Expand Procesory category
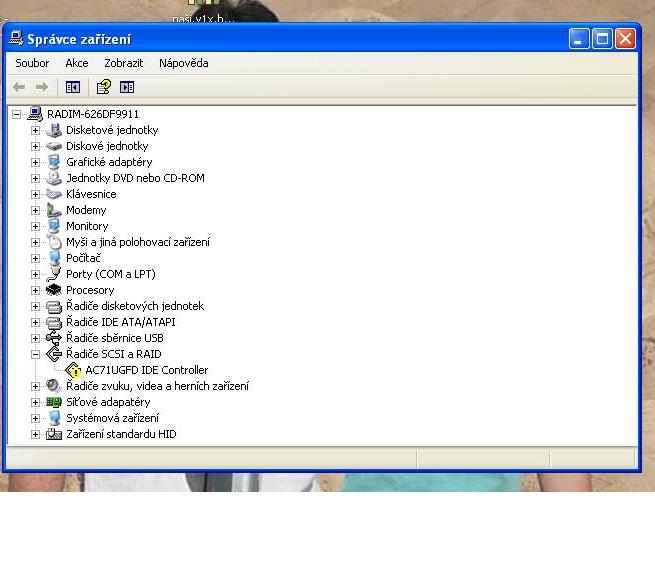This screenshot has height=577, width=655. tap(36, 290)
